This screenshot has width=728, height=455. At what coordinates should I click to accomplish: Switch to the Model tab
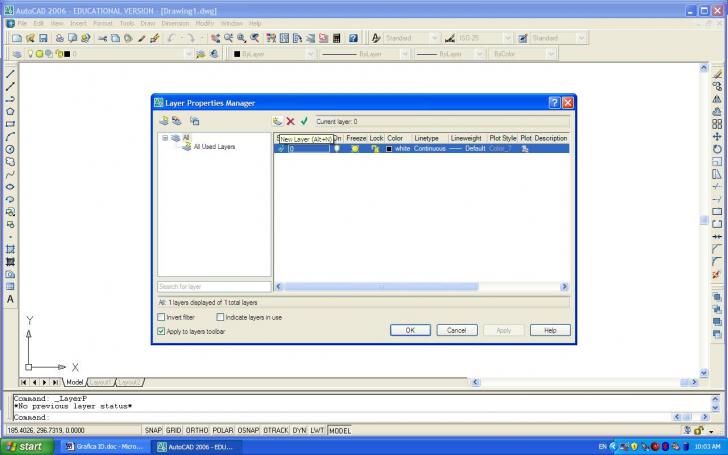coord(74,382)
